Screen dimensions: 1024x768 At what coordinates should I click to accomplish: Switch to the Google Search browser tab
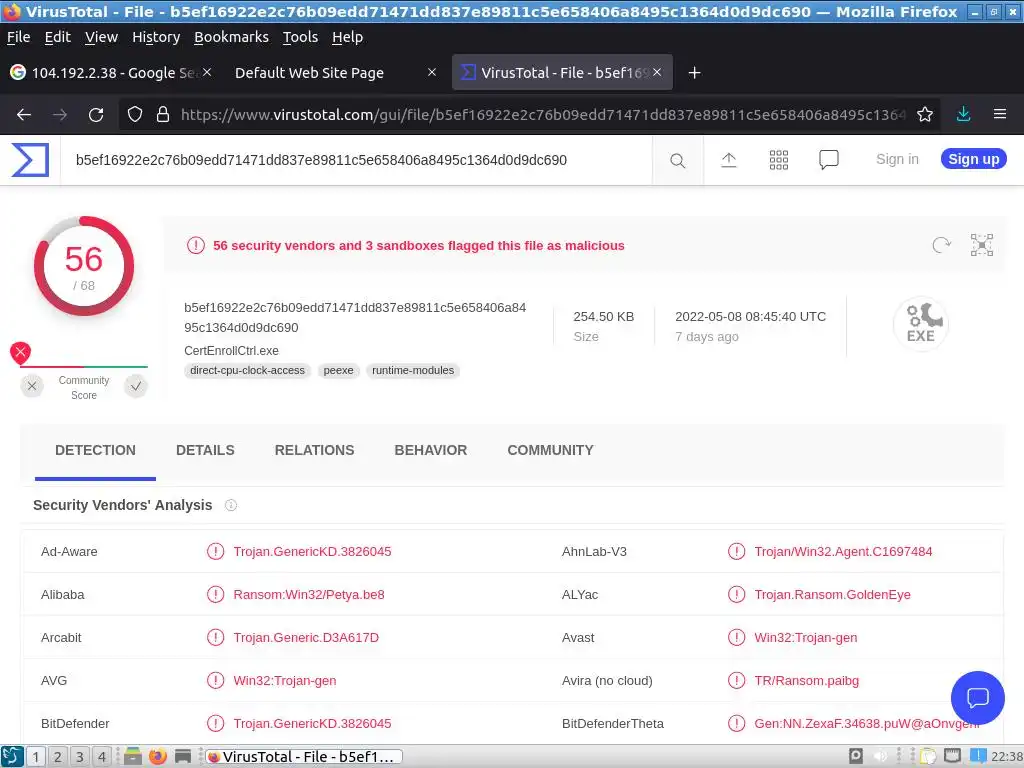coord(111,72)
